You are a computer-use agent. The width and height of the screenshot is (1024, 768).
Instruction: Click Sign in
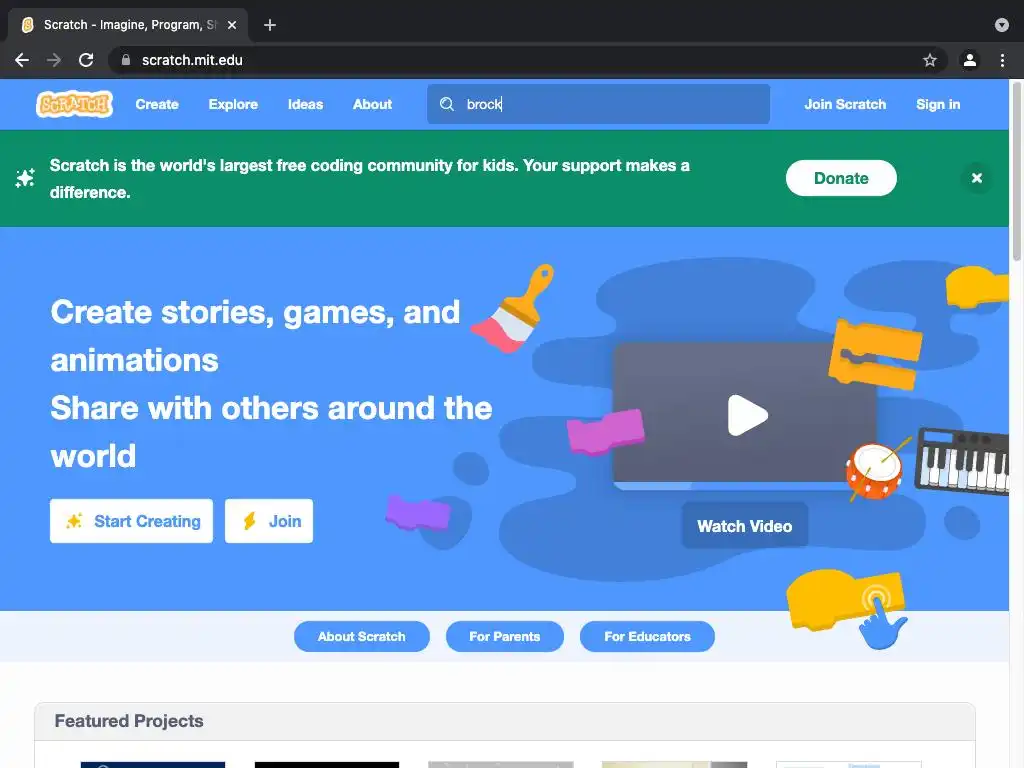(938, 104)
